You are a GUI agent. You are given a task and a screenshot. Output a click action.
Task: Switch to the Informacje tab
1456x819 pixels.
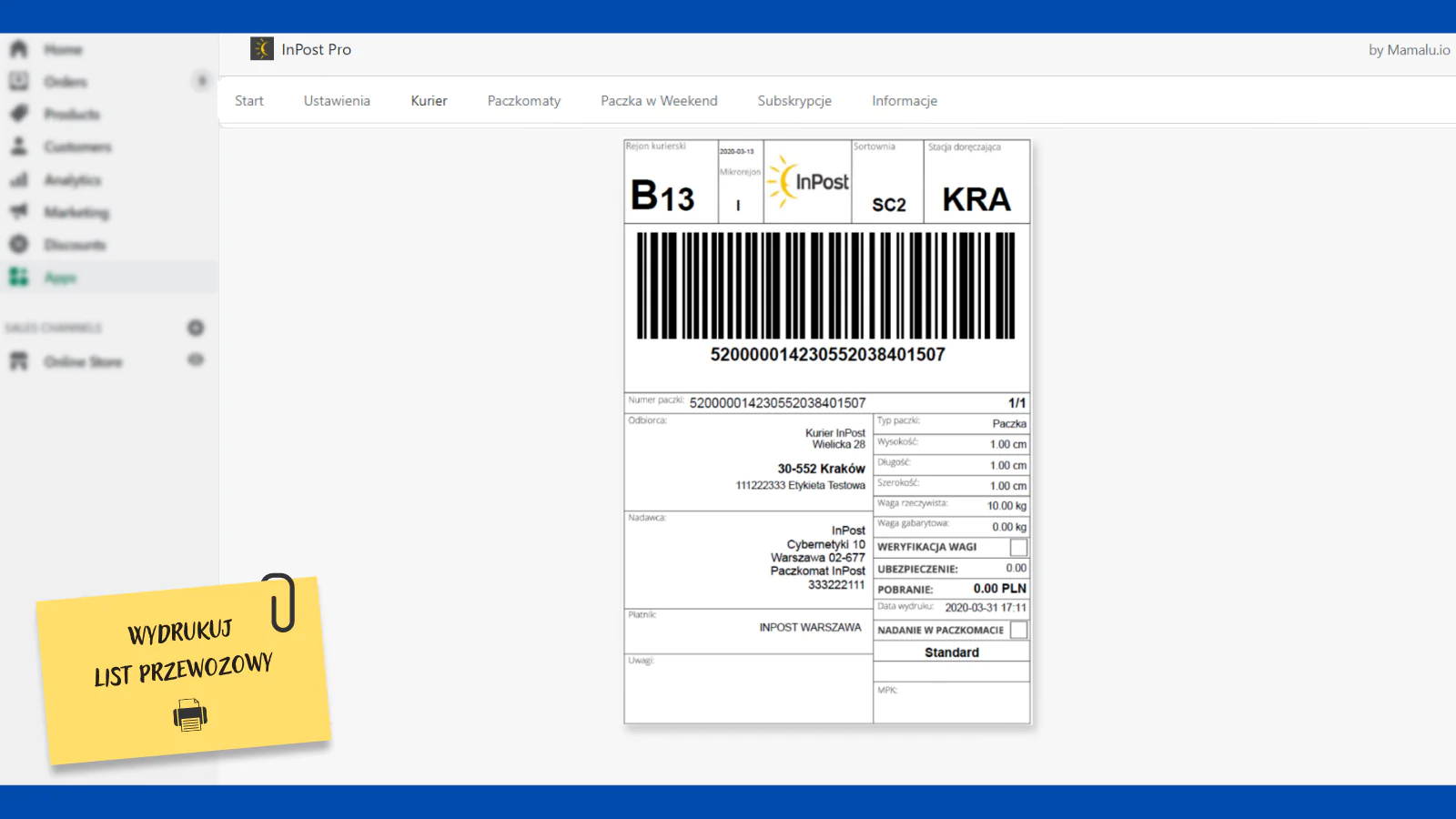[905, 101]
